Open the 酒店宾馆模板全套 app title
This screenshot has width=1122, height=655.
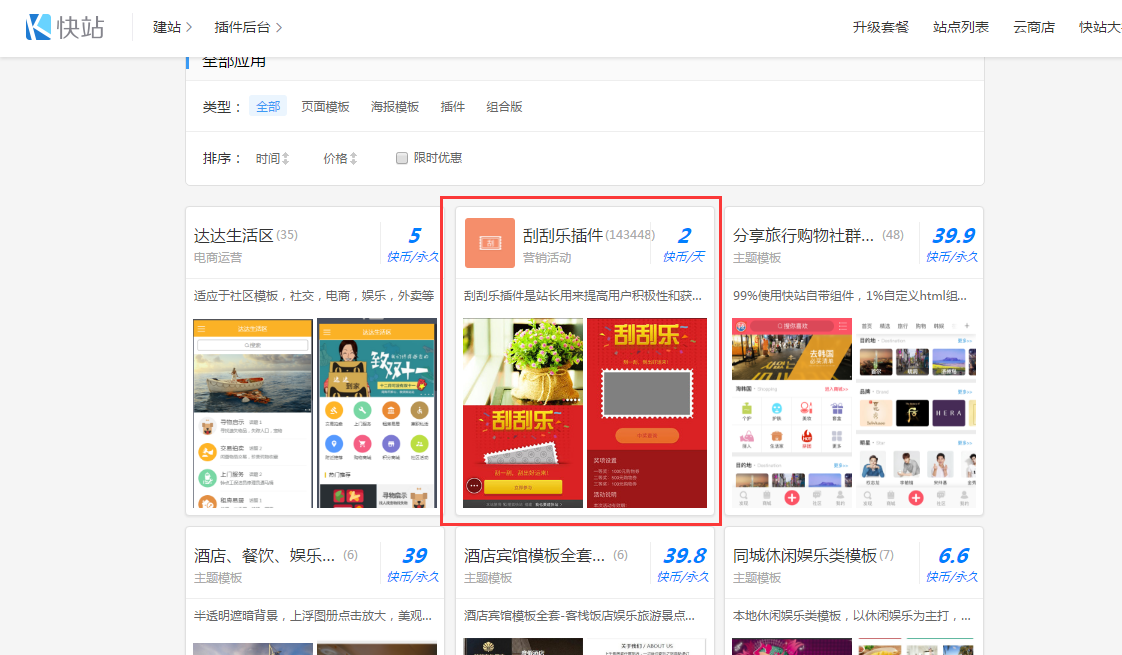click(x=535, y=555)
